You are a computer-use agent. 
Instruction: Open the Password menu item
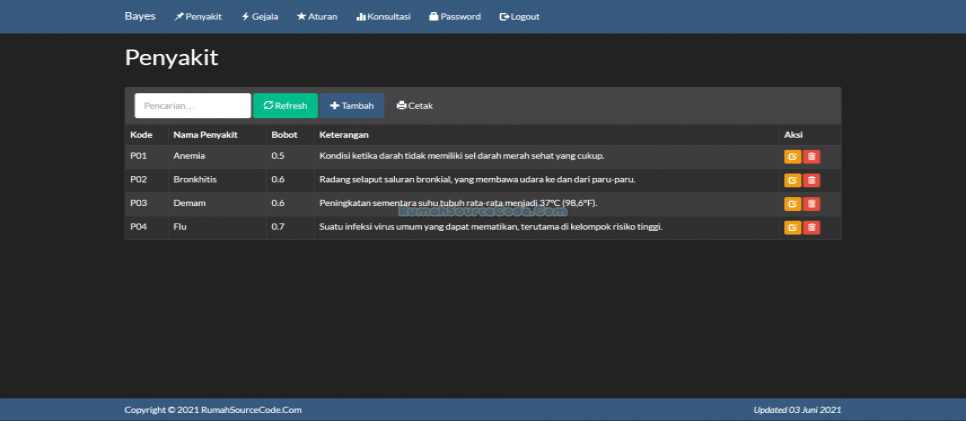click(x=455, y=17)
